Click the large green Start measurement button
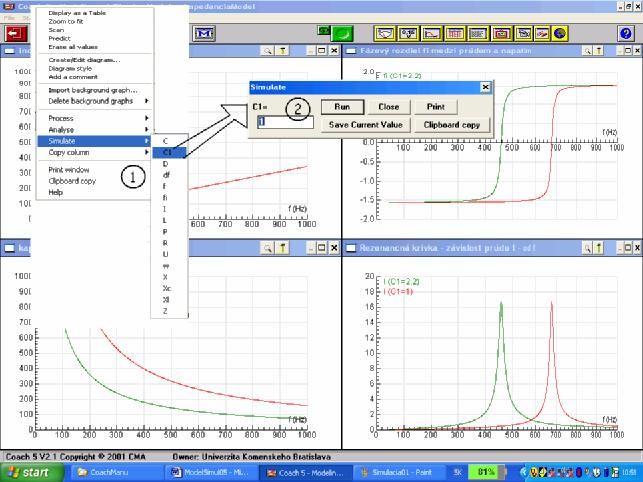The width and height of the screenshot is (643, 482). (342, 33)
